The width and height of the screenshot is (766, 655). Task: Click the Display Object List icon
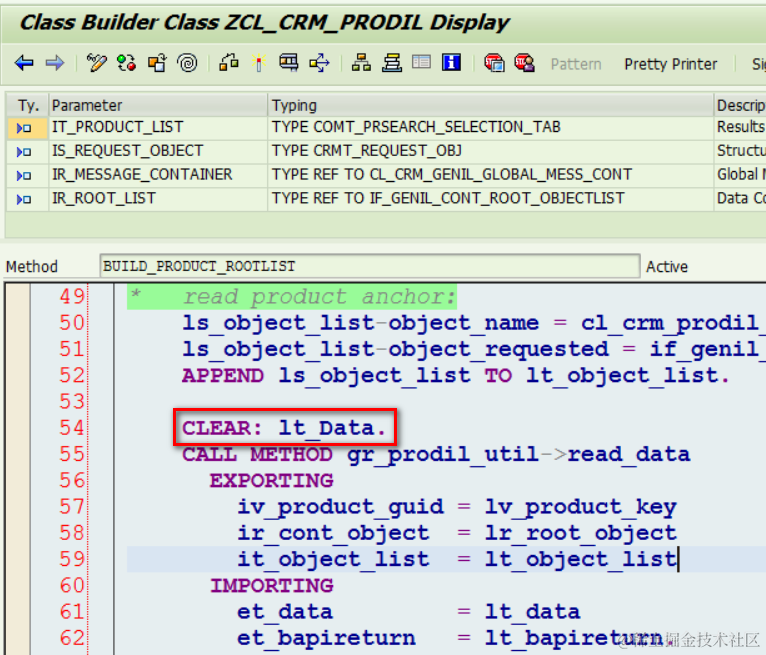click(319, 63)
